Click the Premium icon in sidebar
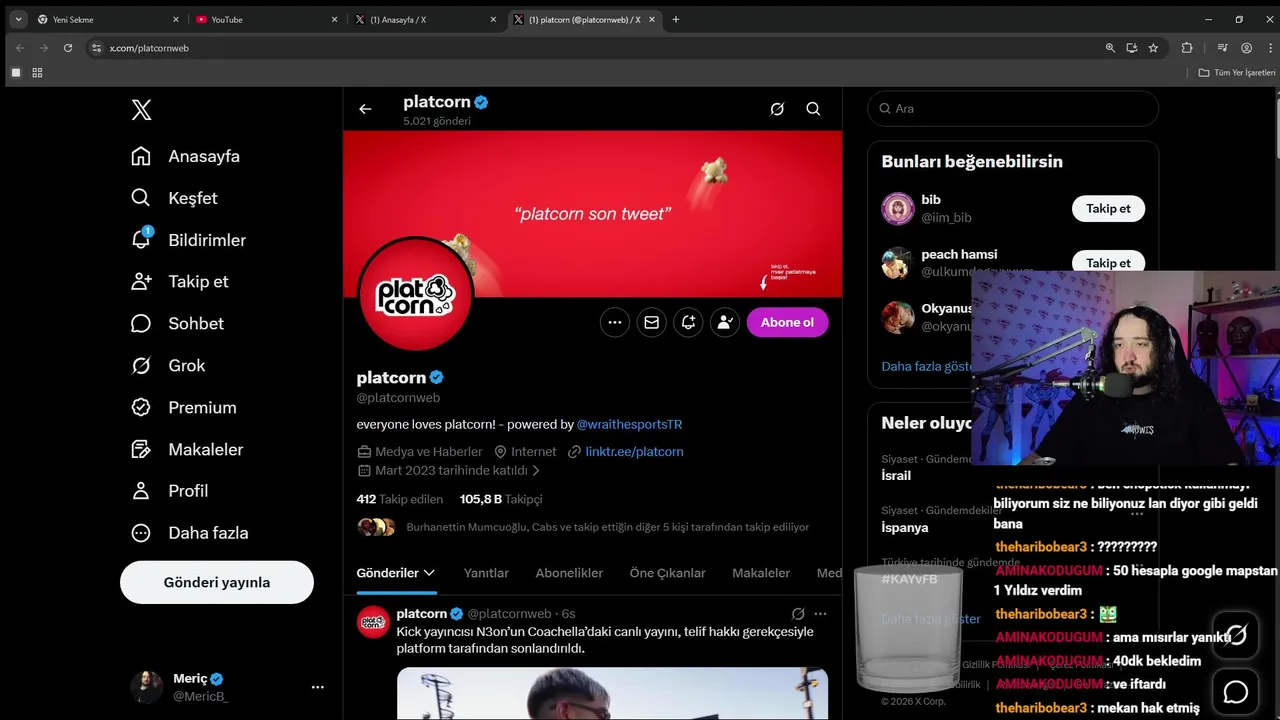Screen dimensions: 1280x720 [141, 407]
